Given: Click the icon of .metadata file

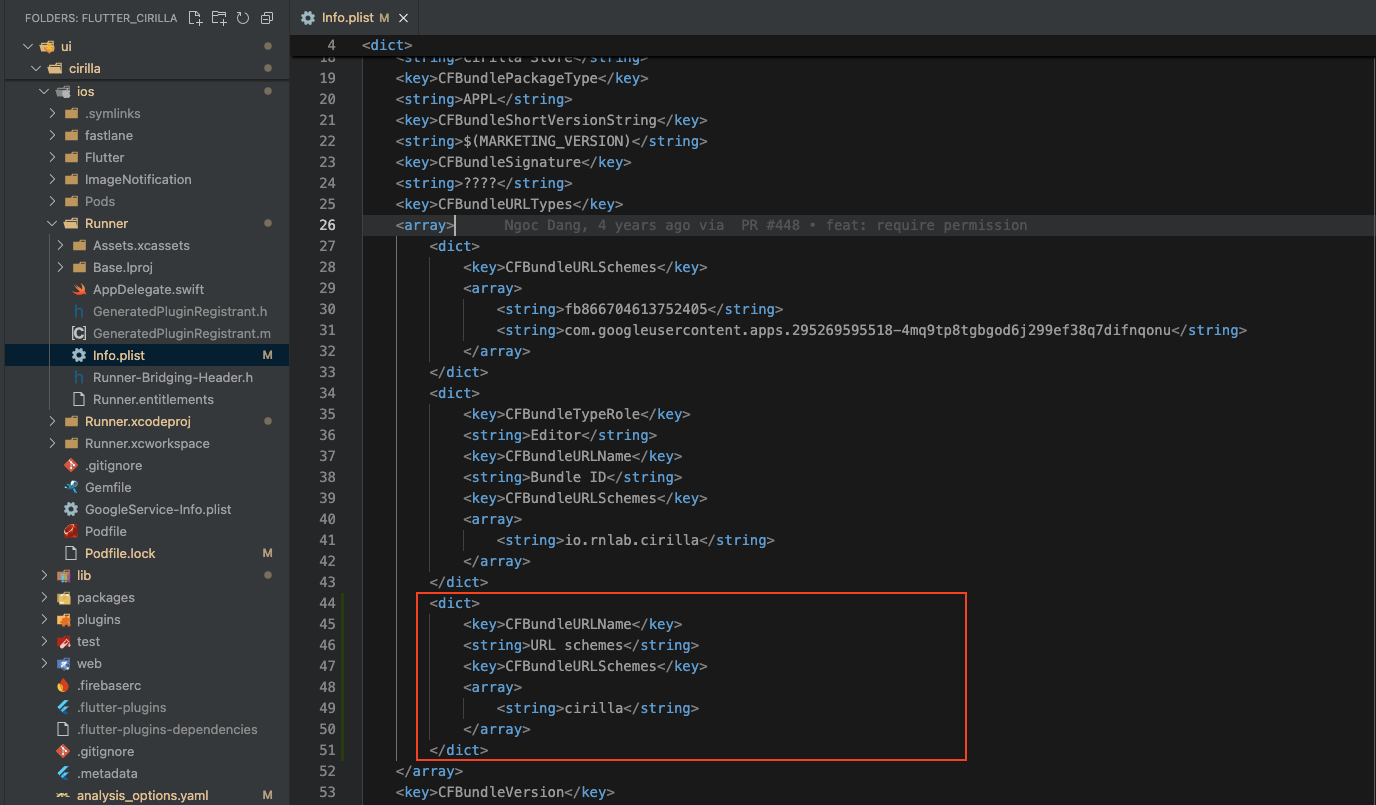Looking at the screenshot, I should coord(63,773).
